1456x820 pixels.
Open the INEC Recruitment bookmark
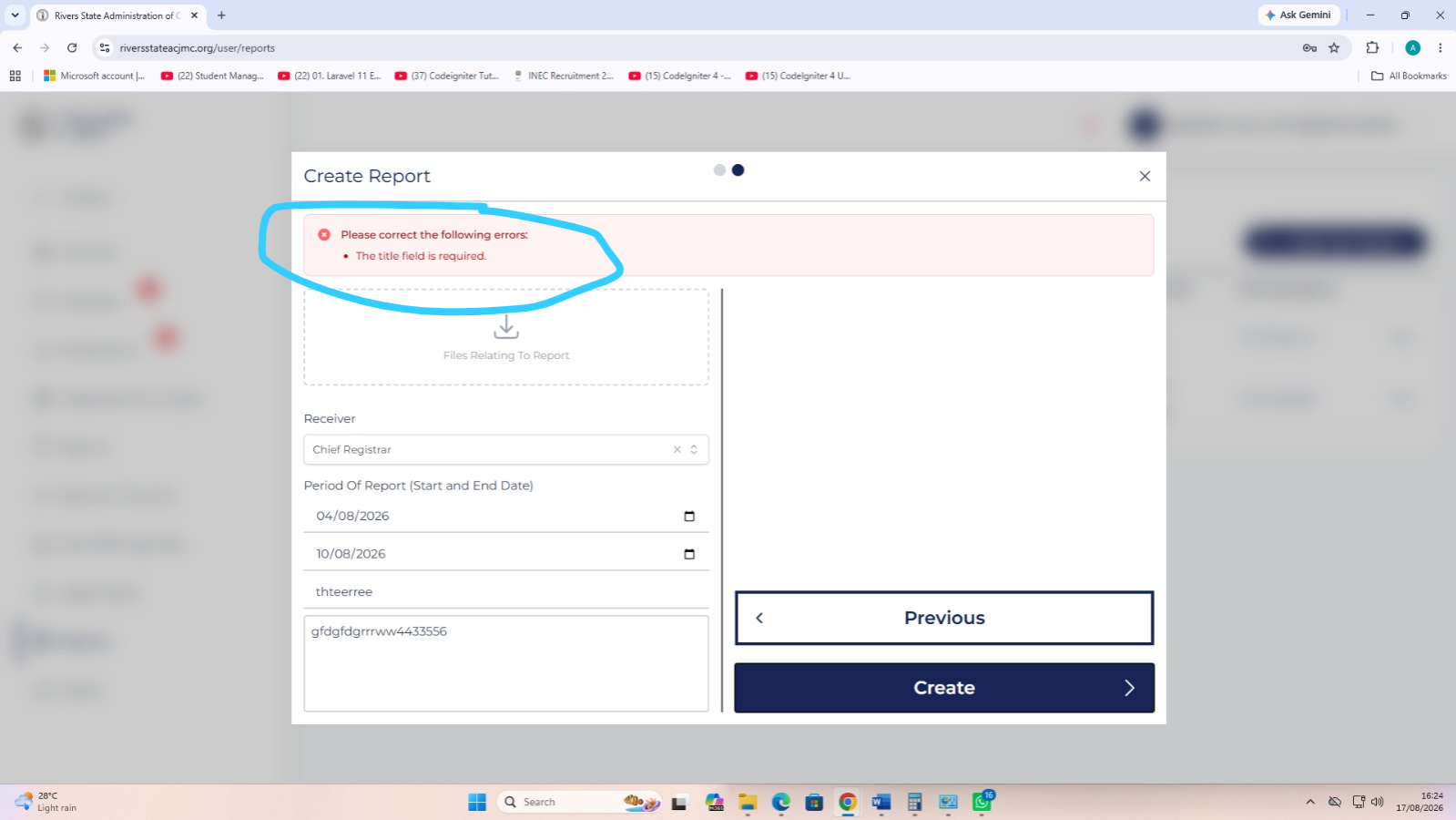563,76
